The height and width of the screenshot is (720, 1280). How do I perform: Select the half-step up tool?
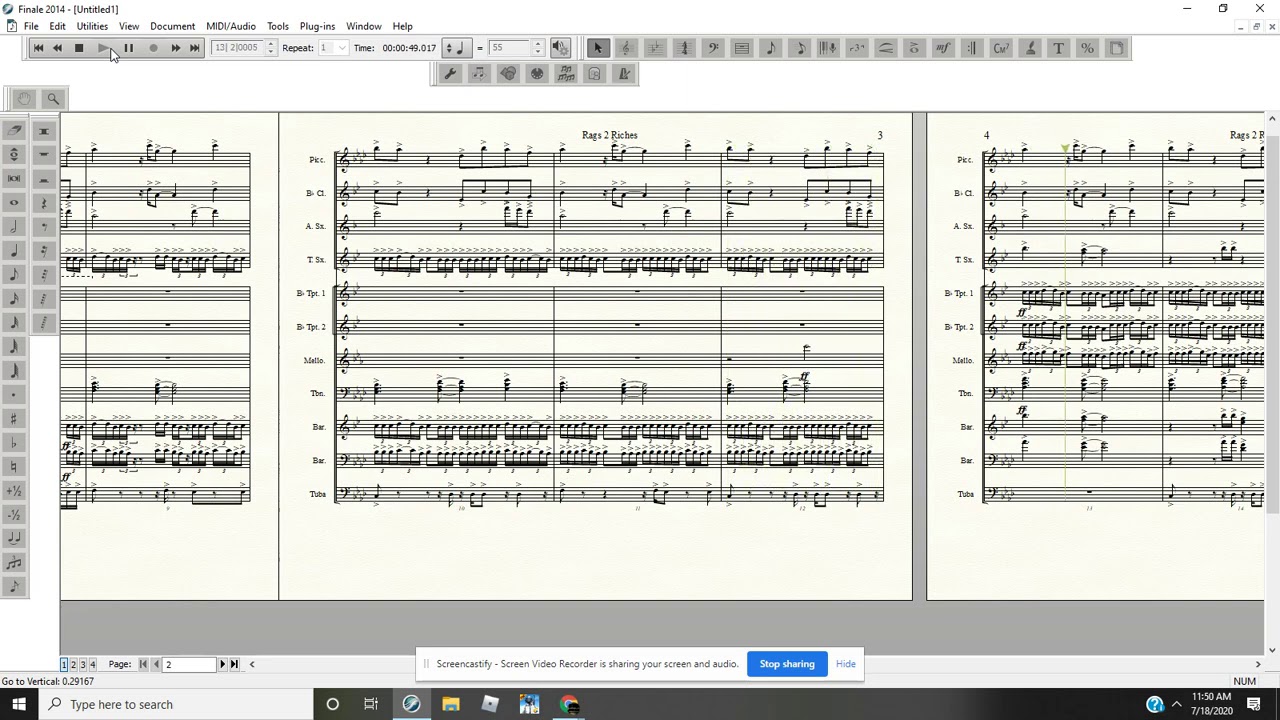click(x=14, y=490)
